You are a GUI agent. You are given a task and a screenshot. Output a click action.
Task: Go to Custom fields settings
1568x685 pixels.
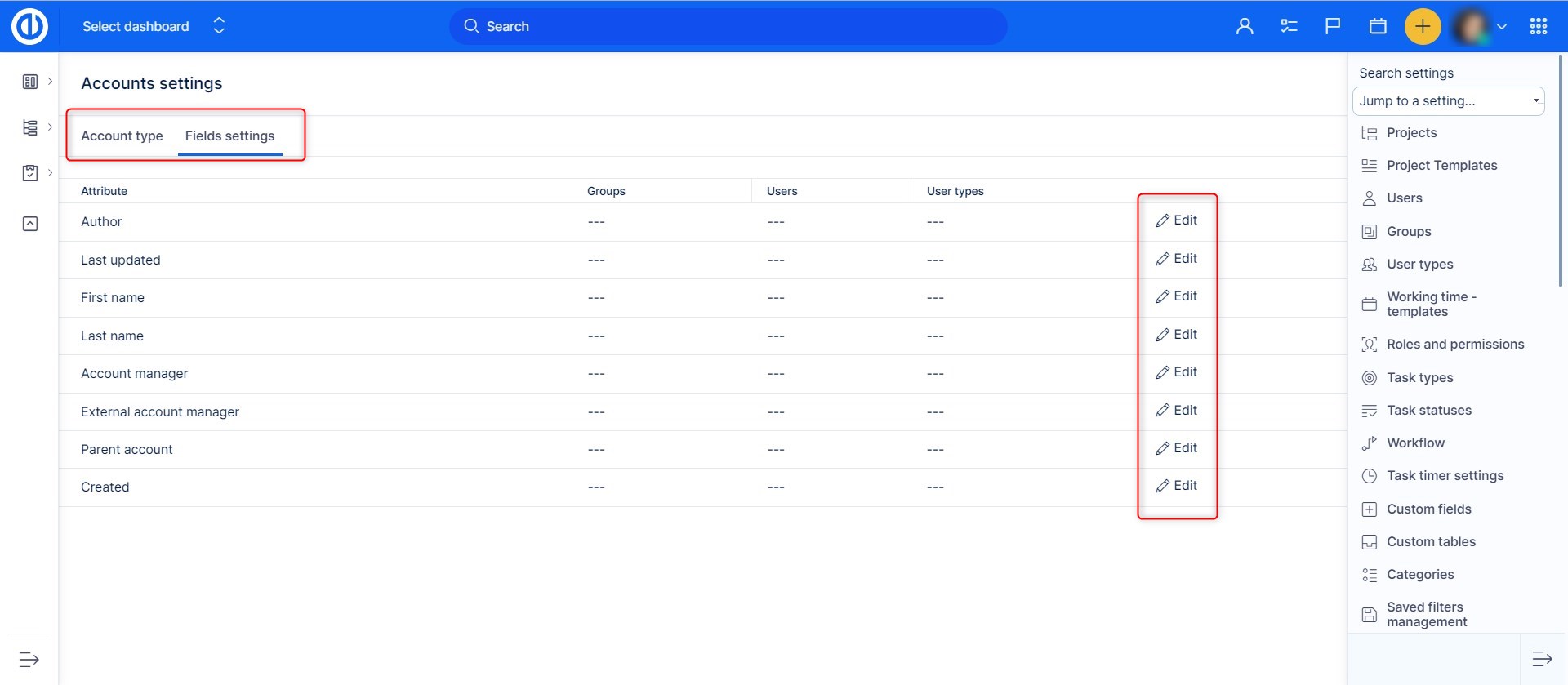(x=1428, y=509)
